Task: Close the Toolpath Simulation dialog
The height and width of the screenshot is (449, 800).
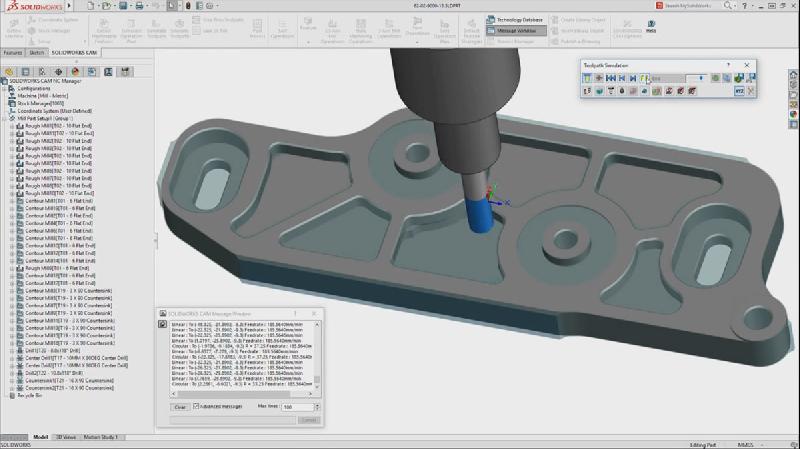Action: (747, 65)
